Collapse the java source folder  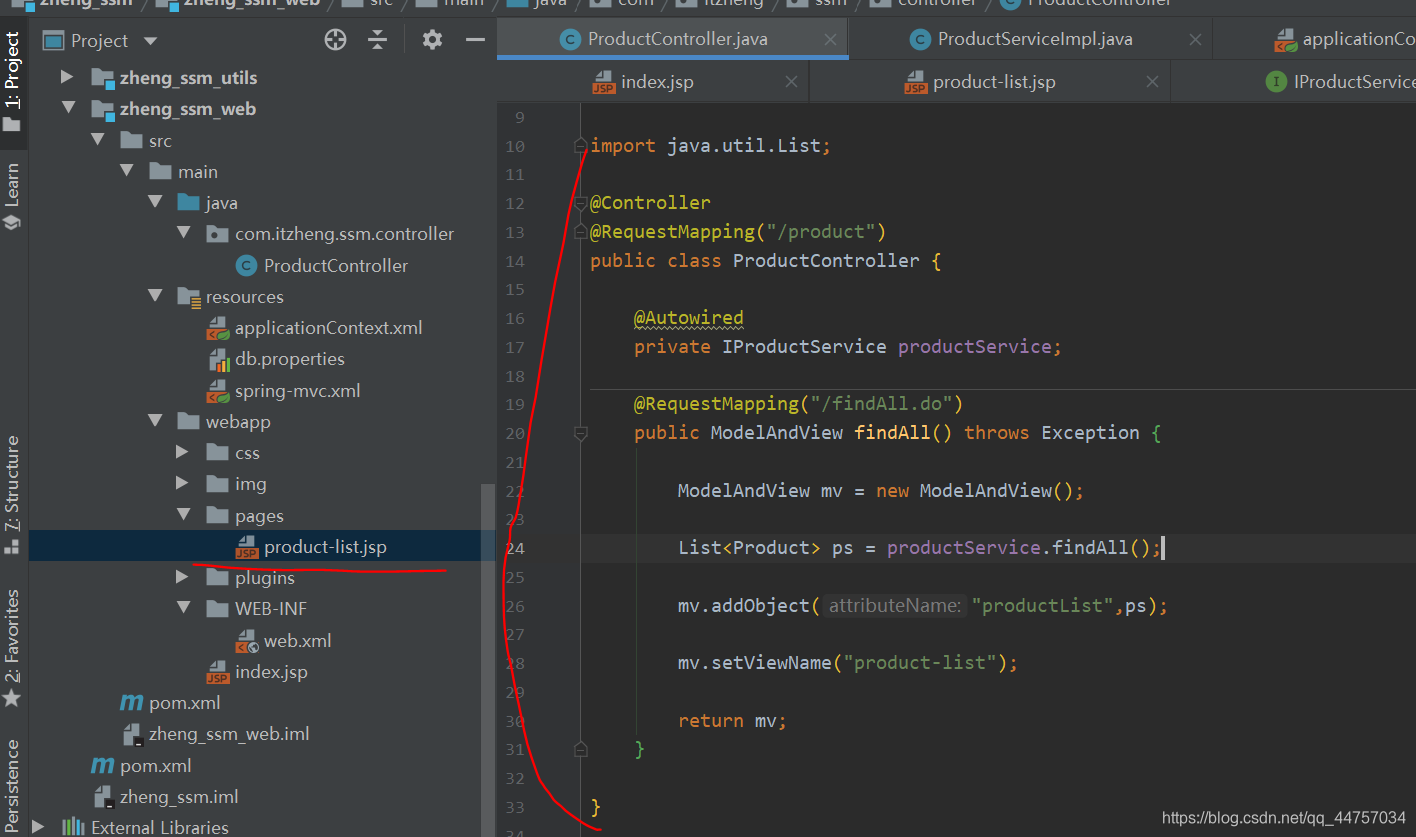[x=155, y=202]
